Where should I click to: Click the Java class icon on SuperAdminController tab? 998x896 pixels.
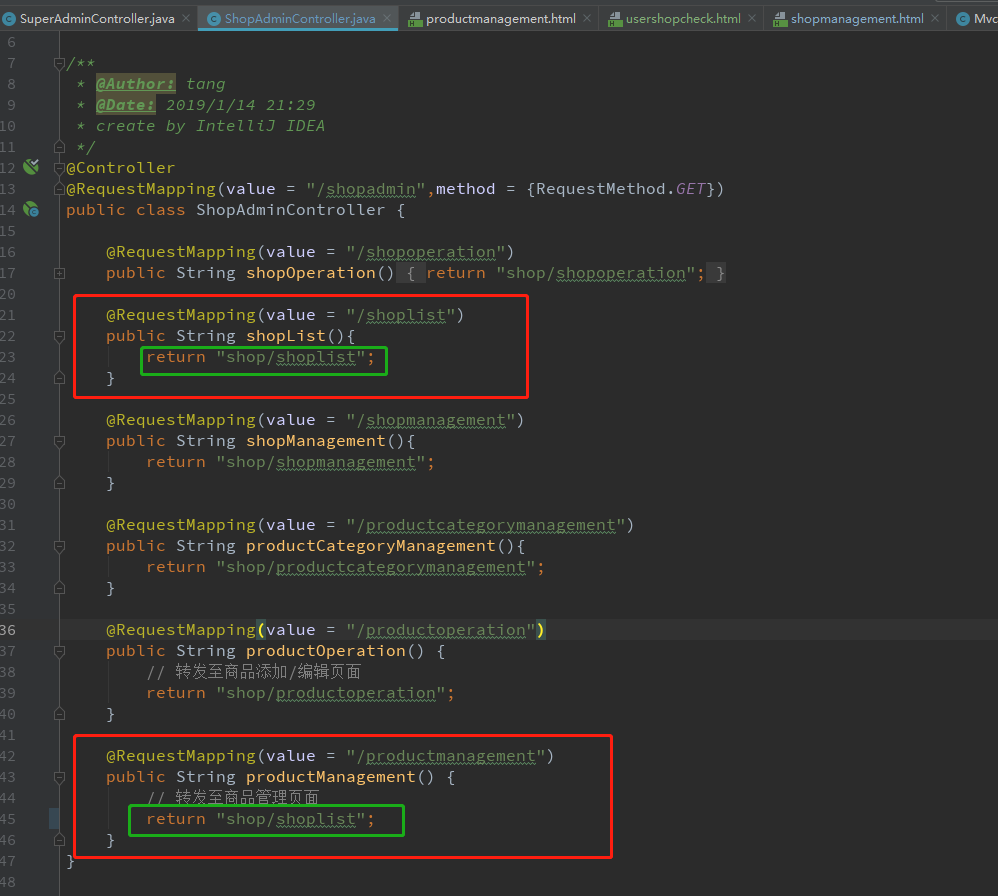(9, 19)
